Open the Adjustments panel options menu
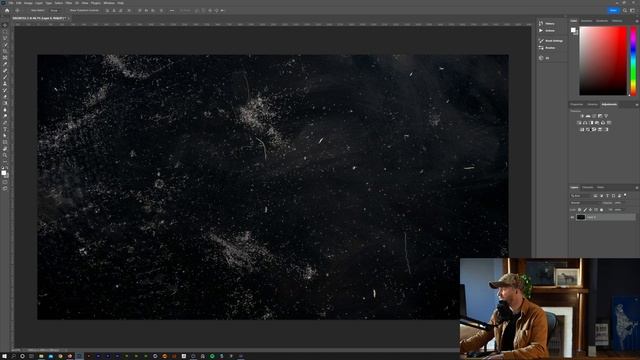Viewport: 640px width, 360px height. 637,104
